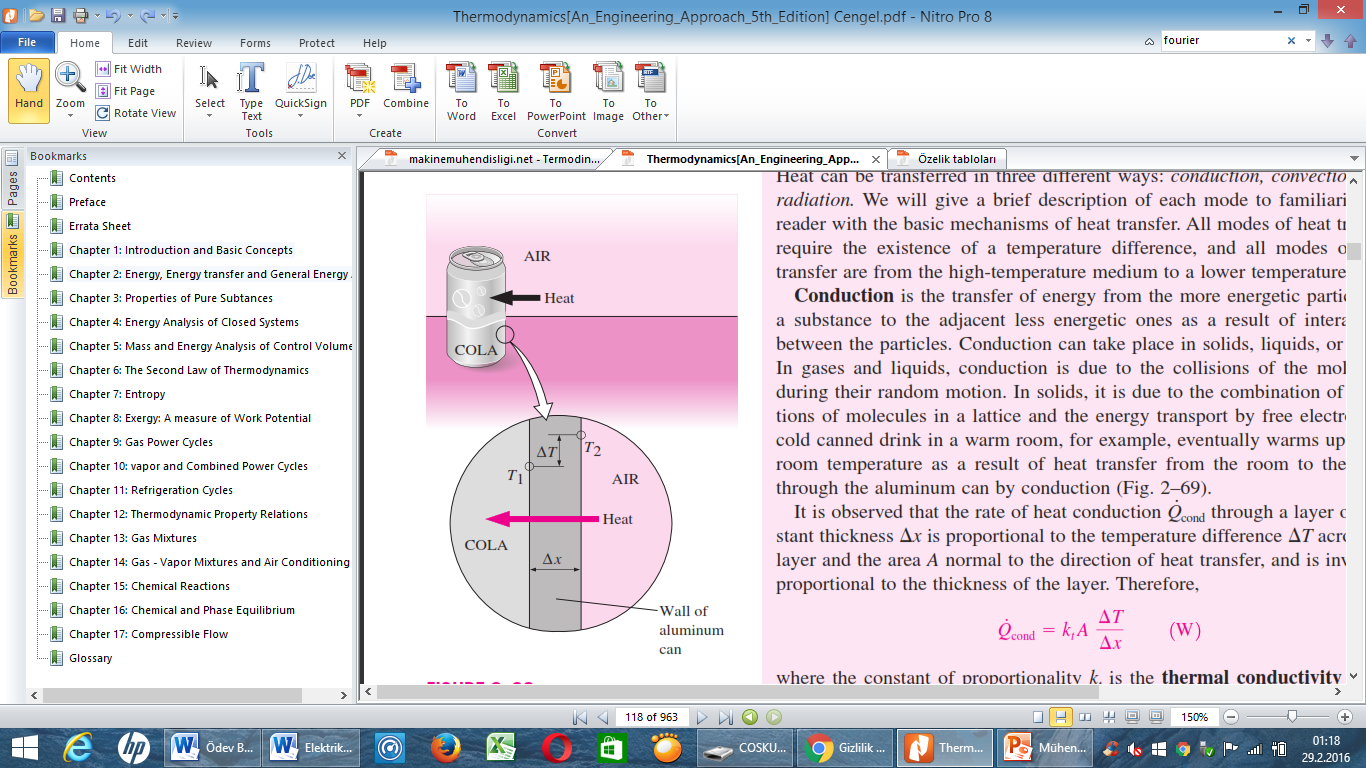This screenshot has height=768, width=1366.
Task: Switch to Protect ribbon tab
Action: [x=317, y=43]
